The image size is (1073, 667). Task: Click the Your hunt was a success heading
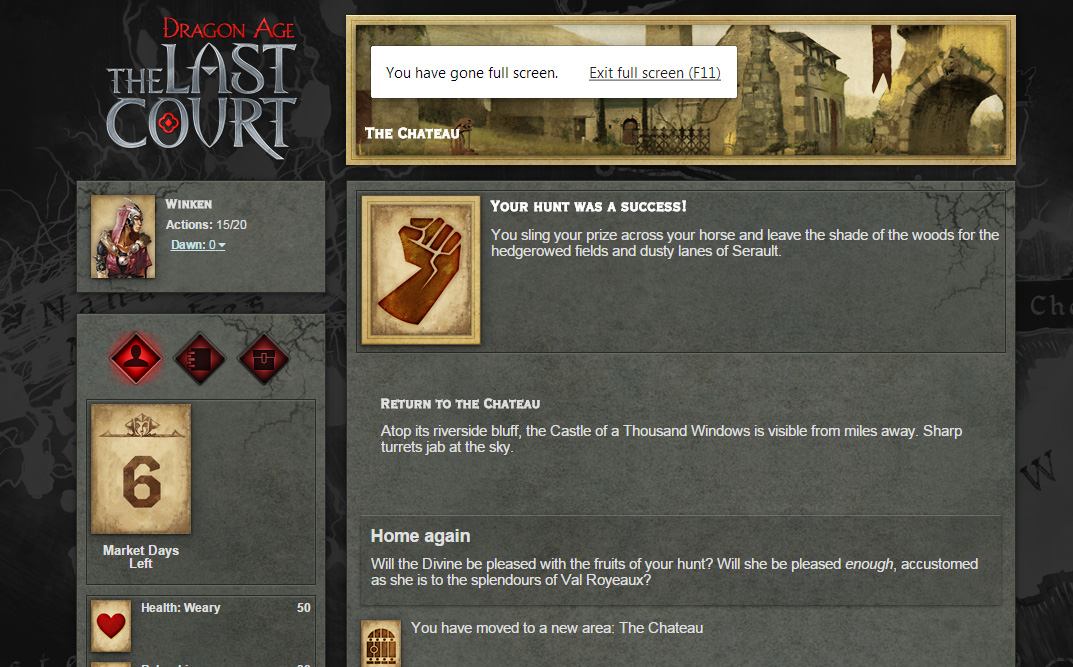[589, 207]
